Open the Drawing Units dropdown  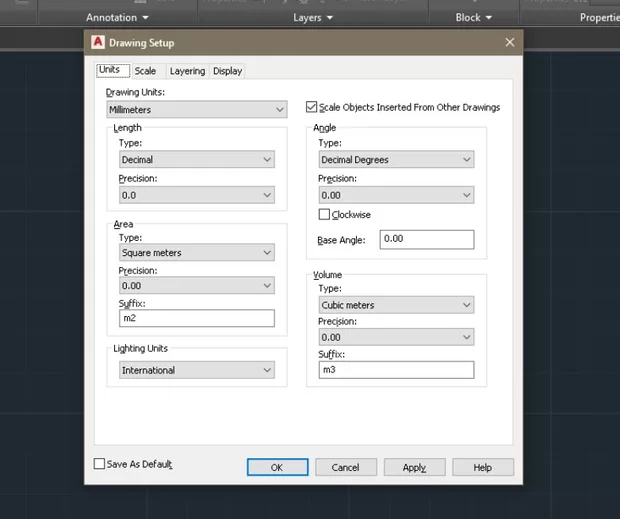pos(196,110)
